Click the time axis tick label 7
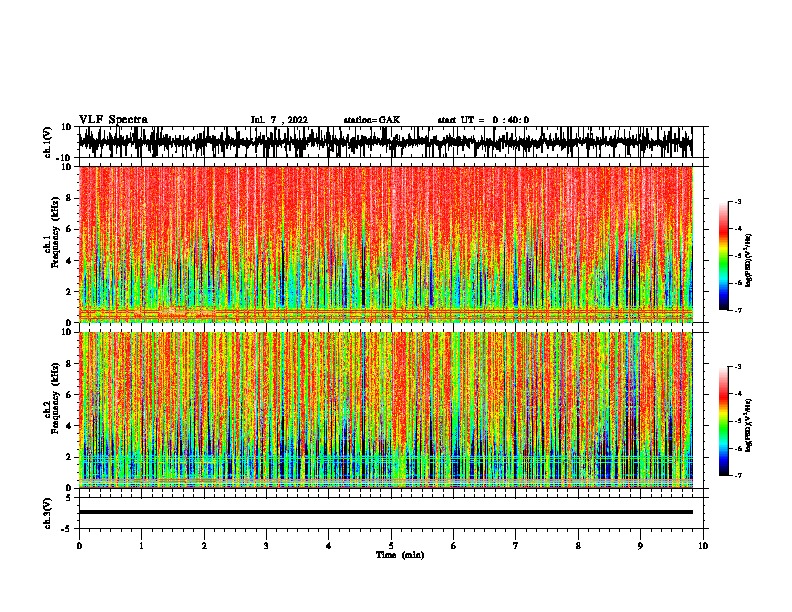This screenshot has height=612, width=792. (516, 546)
